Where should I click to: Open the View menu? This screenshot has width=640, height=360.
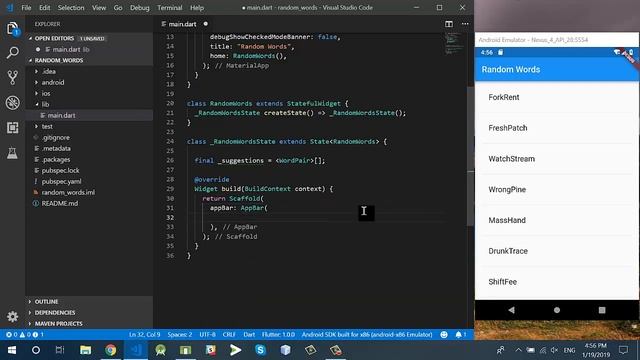(99, 7)
